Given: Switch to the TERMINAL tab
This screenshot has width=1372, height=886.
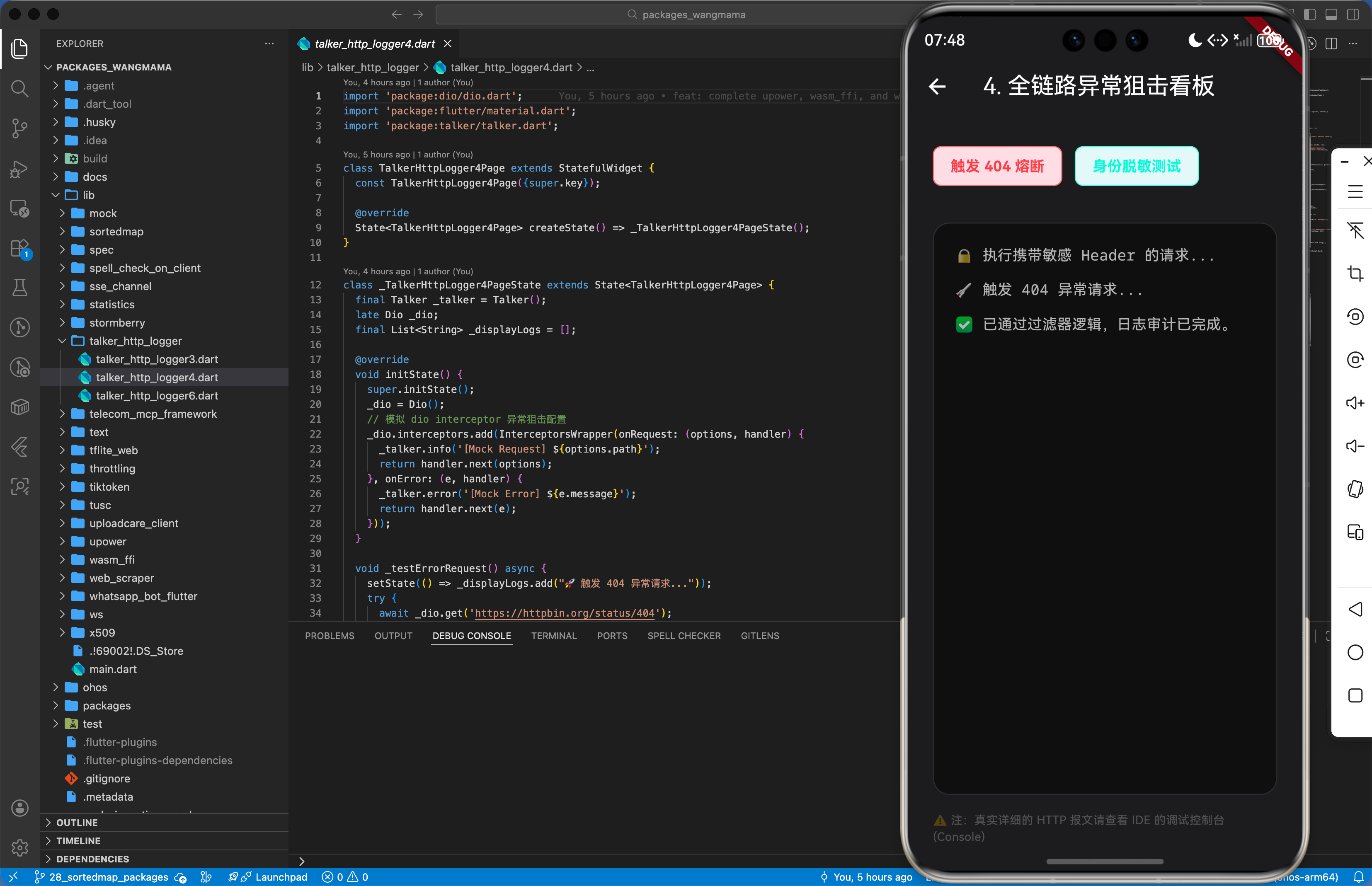Looking at the screenshot, I should (553, 636).
